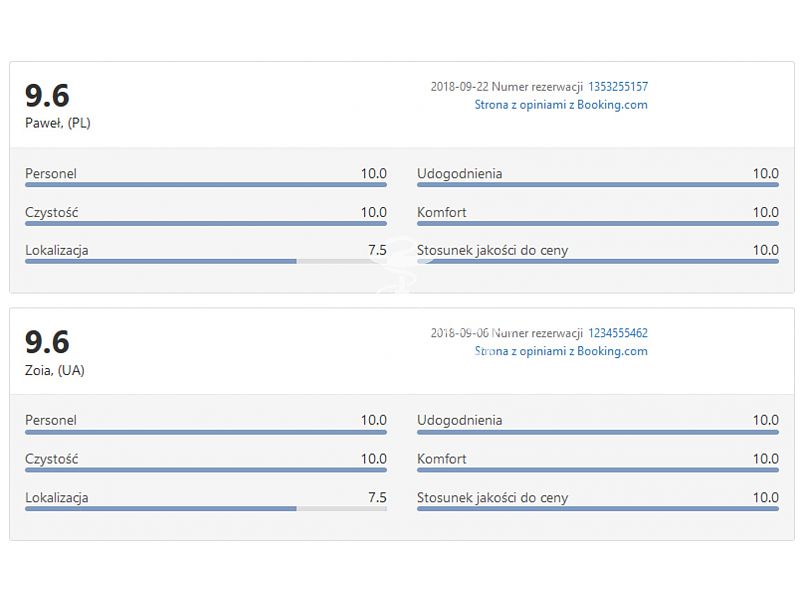The height and width of the screenshot is (600, 800).
Task: Open reservation number 1234555462 link
Action: [618, 333]
